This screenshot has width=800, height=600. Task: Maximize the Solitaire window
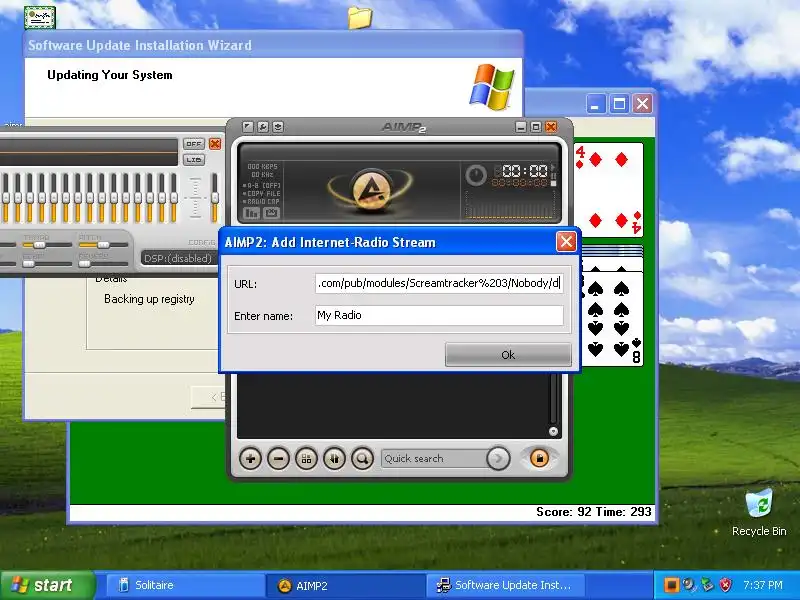click(x=619, y=104)
